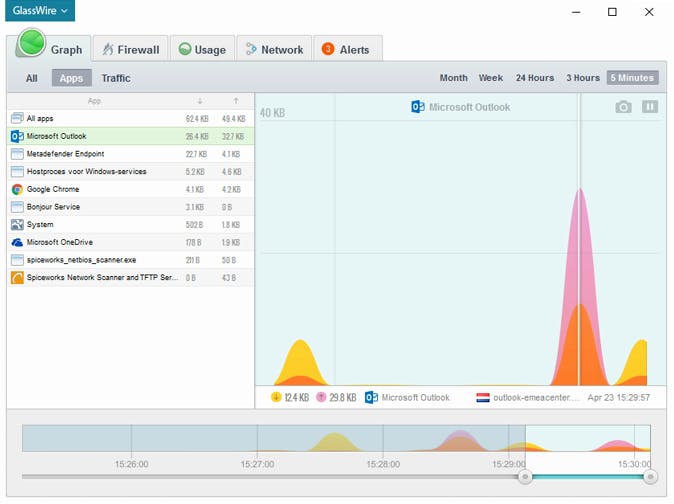Click the spiceworks_netbios_scanner.exe icon
The width and height of the screenshot is (674, 504).
17,260
